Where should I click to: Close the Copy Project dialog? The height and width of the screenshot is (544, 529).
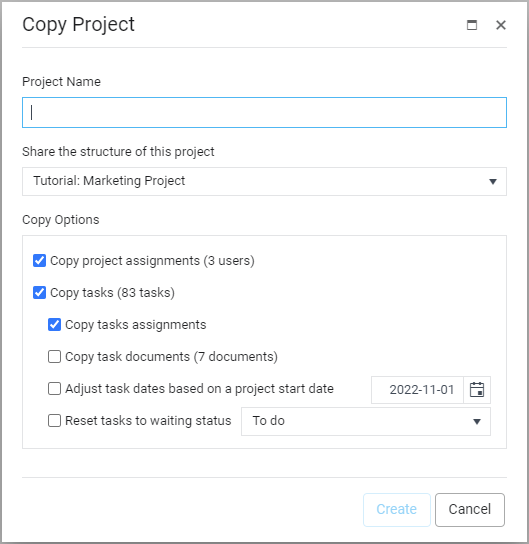click(x=501, y=25)
